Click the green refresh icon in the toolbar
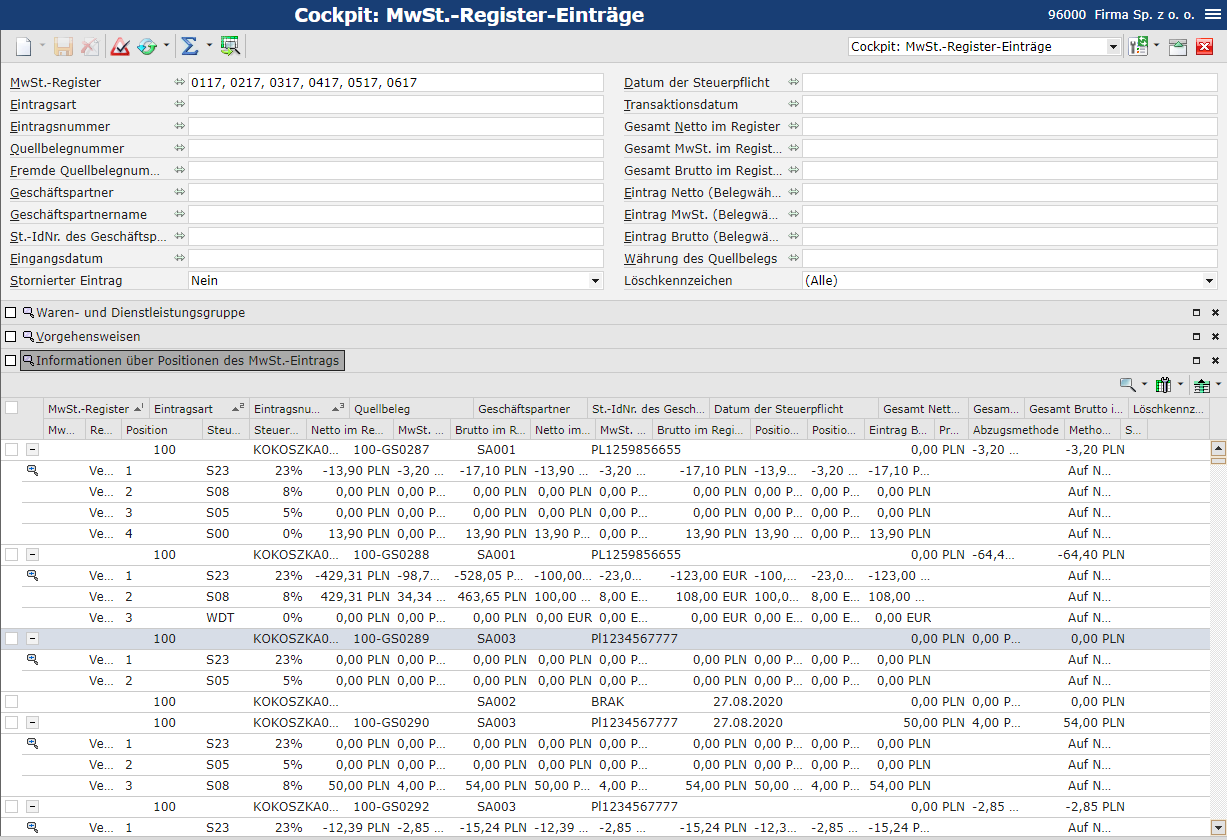Image resolution: width=1227 pixels, height=840 pixels. click(147, 46)
